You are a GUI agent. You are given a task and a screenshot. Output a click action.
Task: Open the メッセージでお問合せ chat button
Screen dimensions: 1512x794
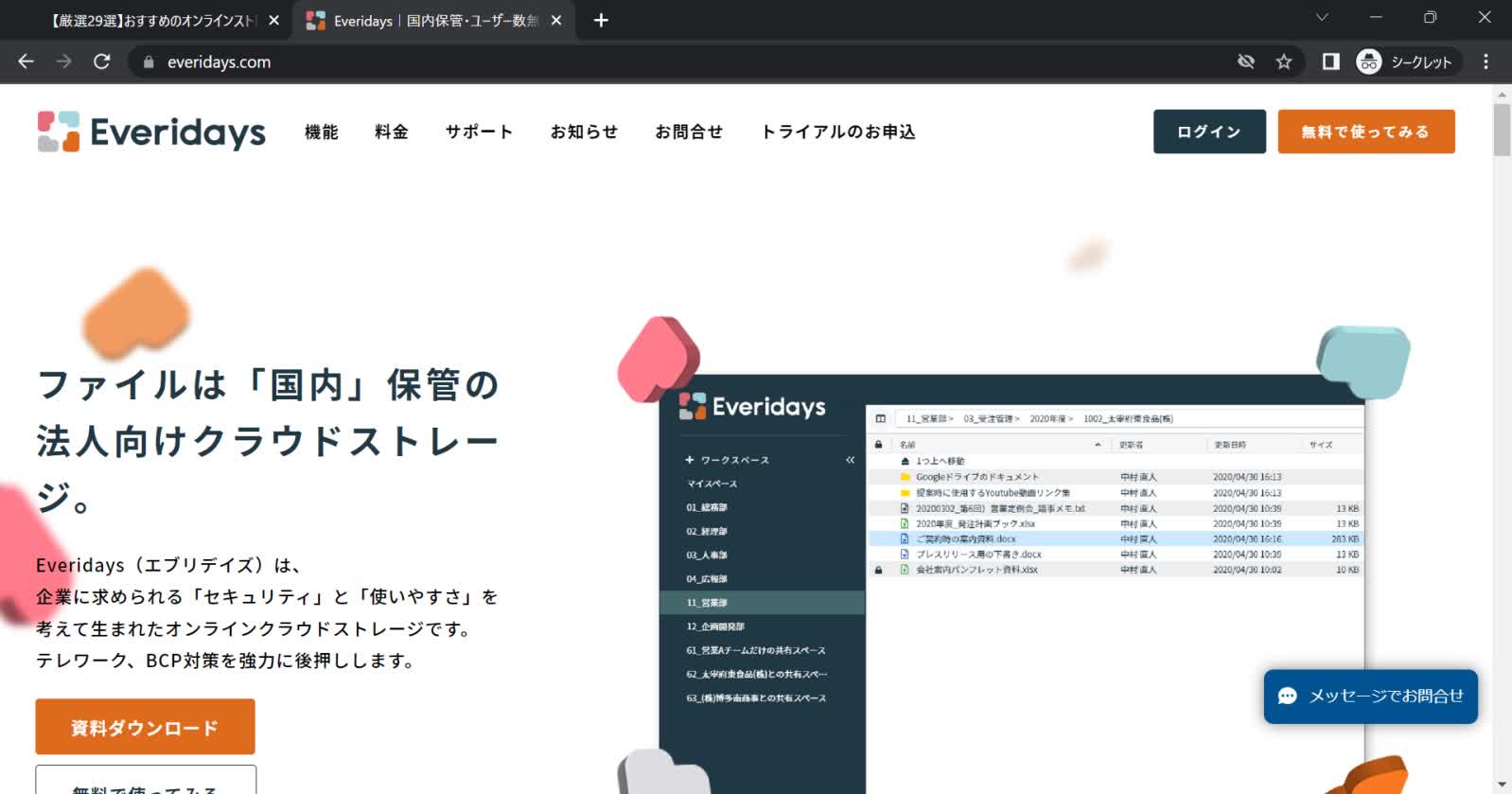point(1371,697)
